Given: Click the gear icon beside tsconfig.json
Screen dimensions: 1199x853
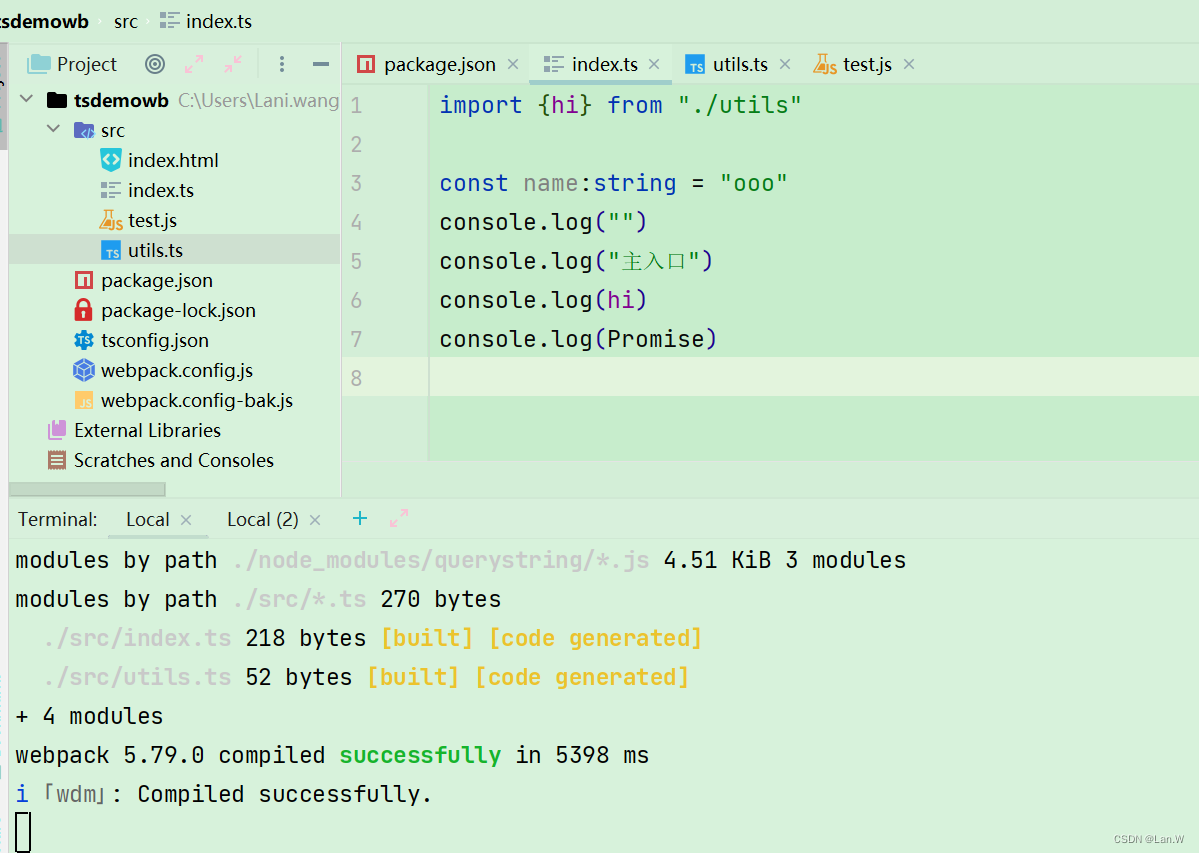Looking at the screenshot, I should coord(83,340).
